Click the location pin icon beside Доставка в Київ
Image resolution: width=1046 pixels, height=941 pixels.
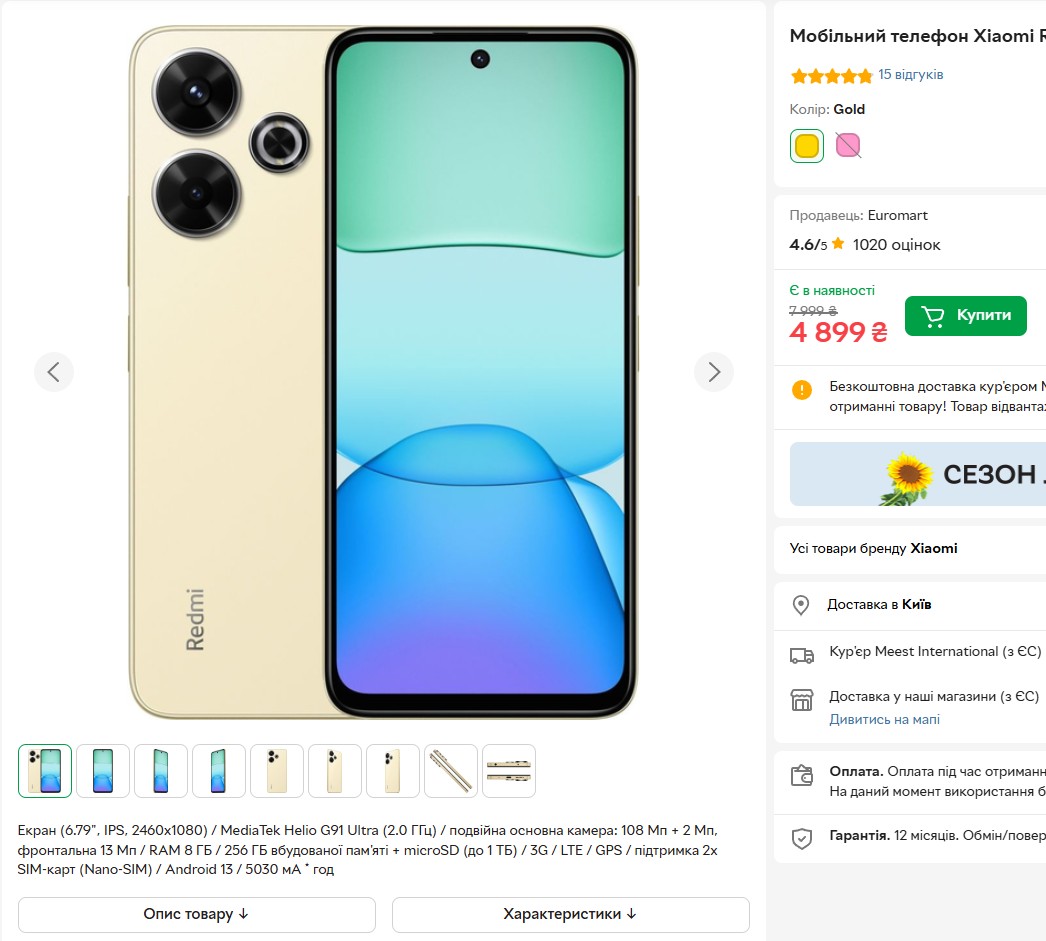click(801, 605)
